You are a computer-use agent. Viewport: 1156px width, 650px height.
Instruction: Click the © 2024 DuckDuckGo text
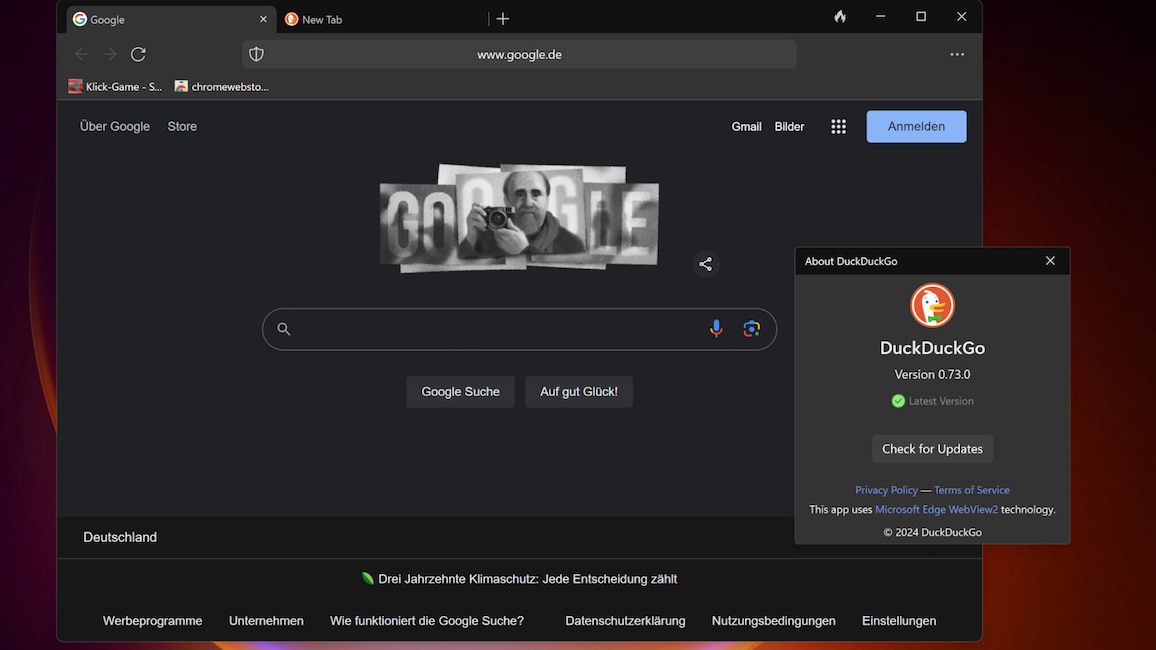pyautogui.click(x=932, y=532)
